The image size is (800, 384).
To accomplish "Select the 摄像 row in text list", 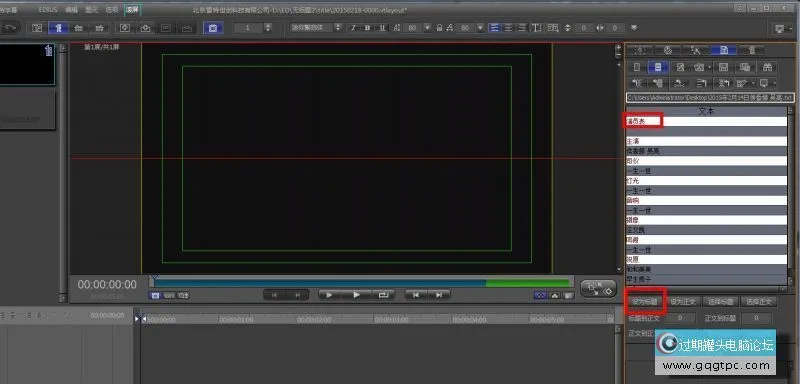I will (707, 221).
